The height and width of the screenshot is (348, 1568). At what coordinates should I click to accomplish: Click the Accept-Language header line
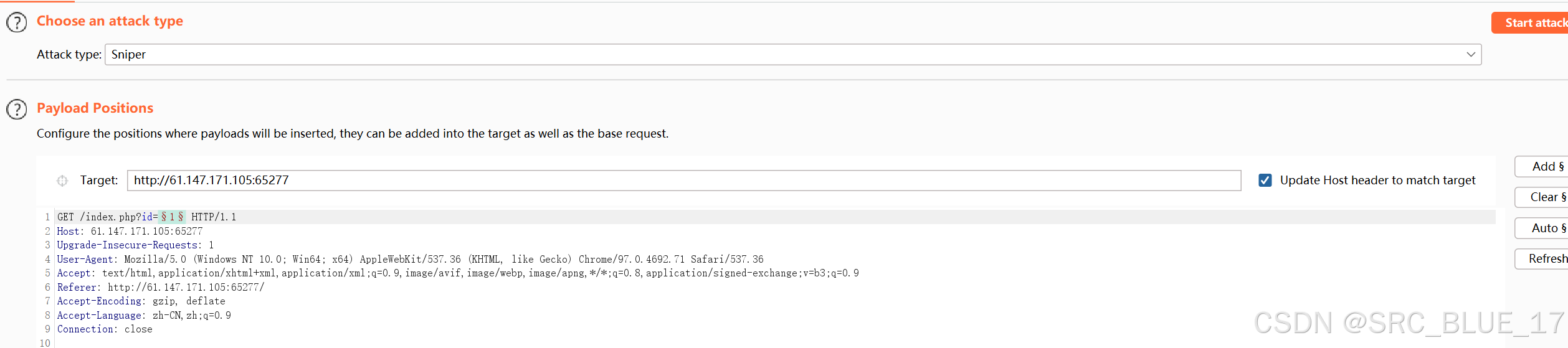click(144, 315)
